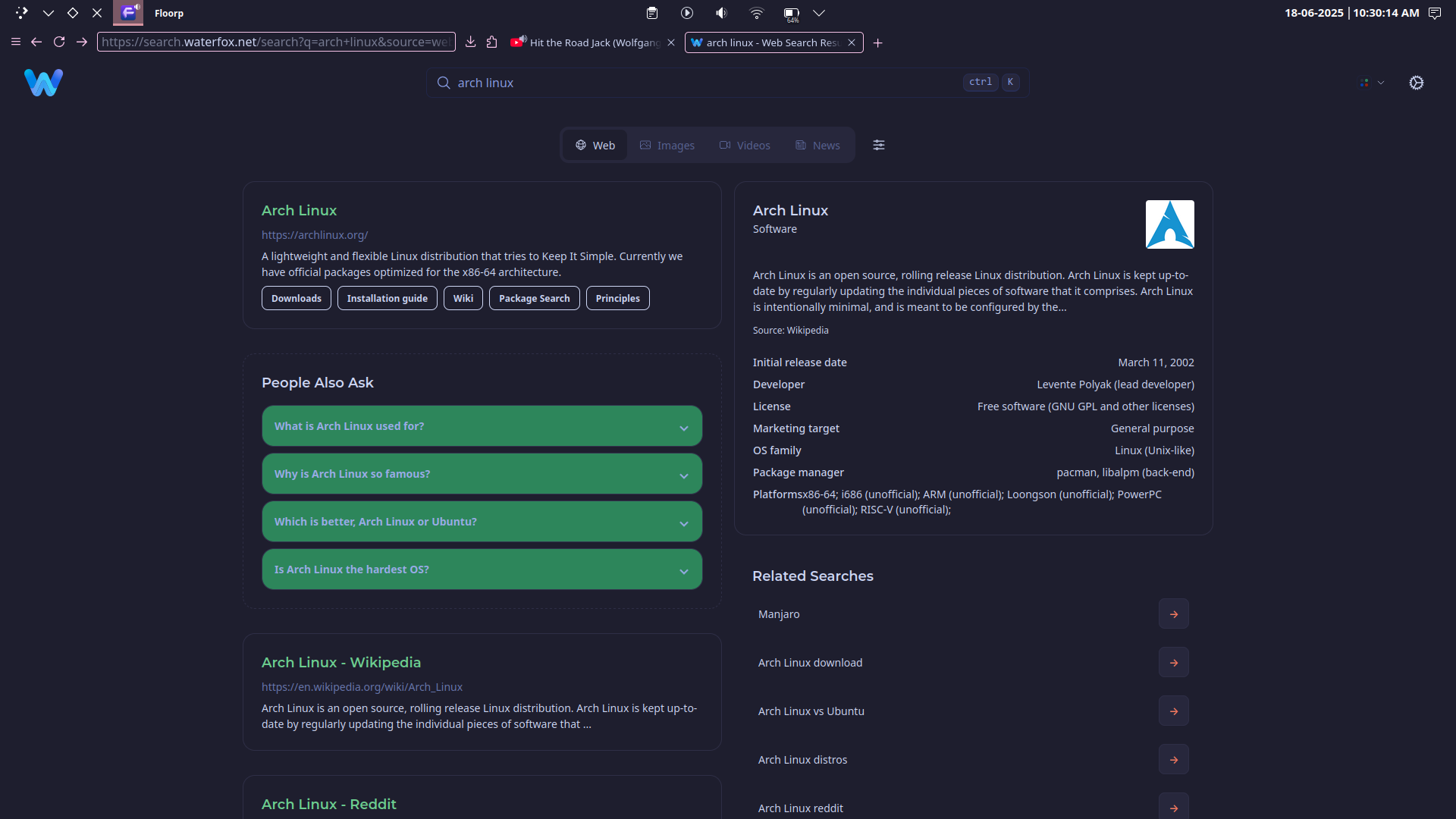
Task: Click the Manjaro related search text
Action: point(779,614)
